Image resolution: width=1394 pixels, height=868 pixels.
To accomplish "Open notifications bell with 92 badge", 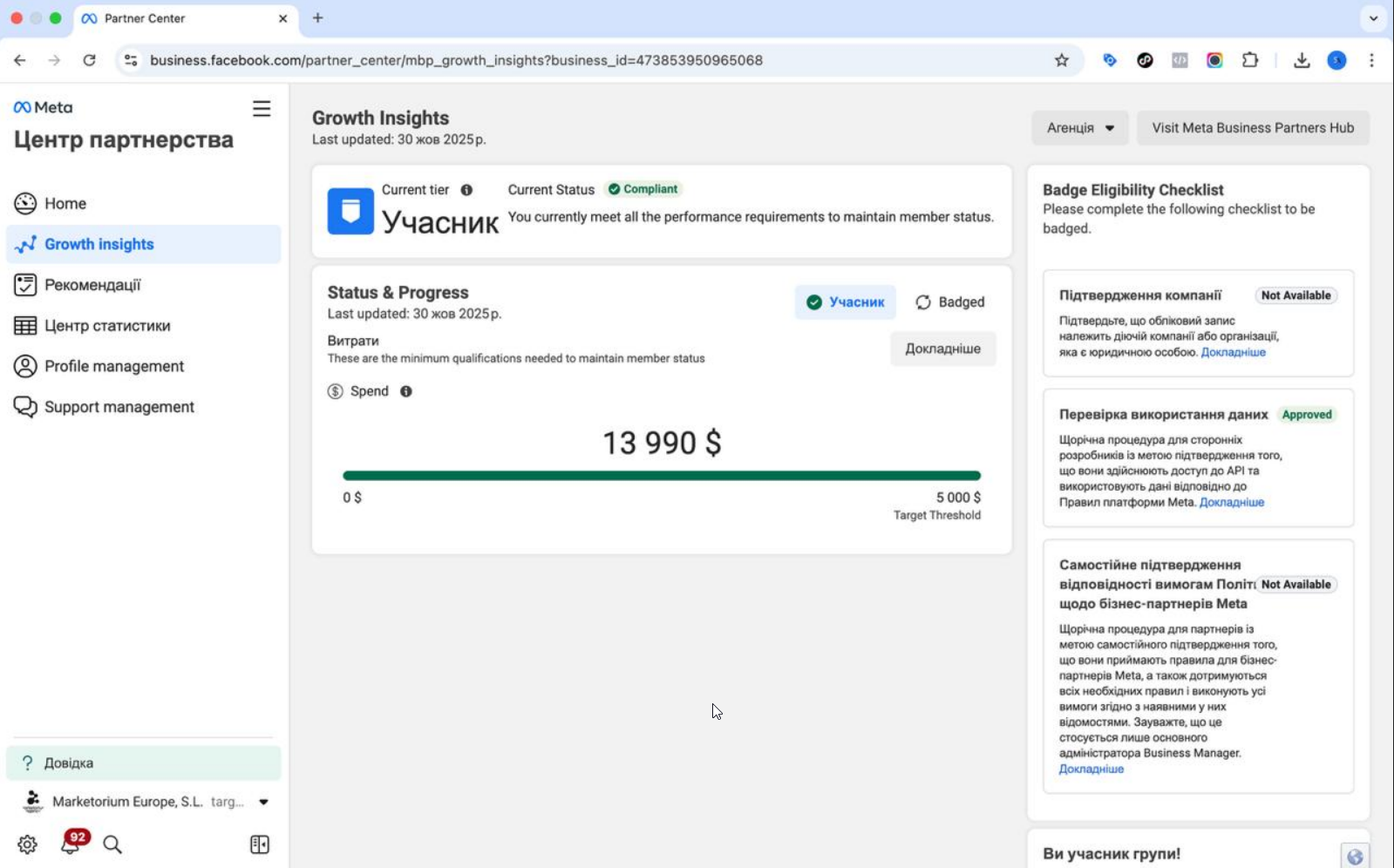I will [71, 843].
